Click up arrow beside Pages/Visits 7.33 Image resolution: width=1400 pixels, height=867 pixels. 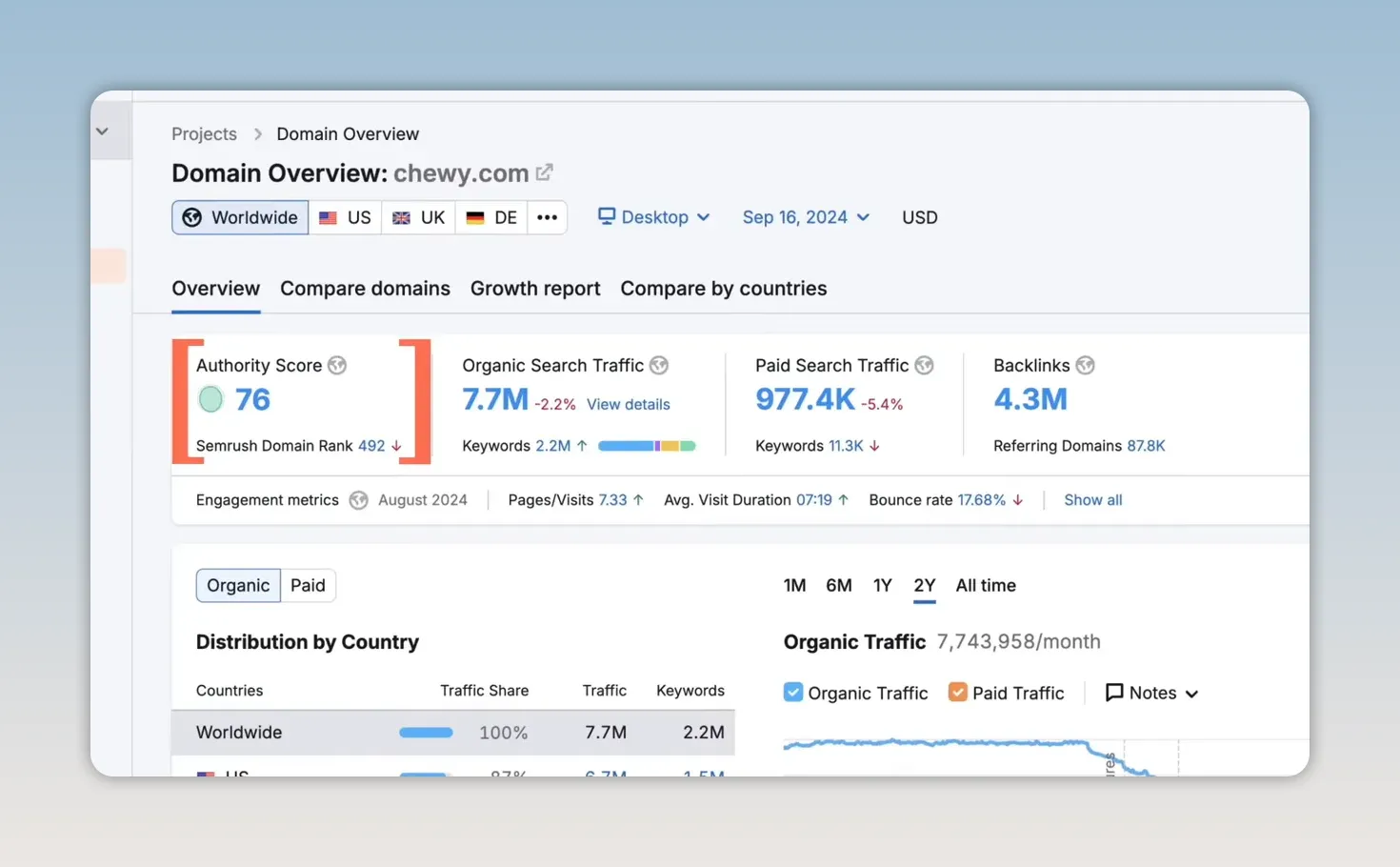[638, 500]
